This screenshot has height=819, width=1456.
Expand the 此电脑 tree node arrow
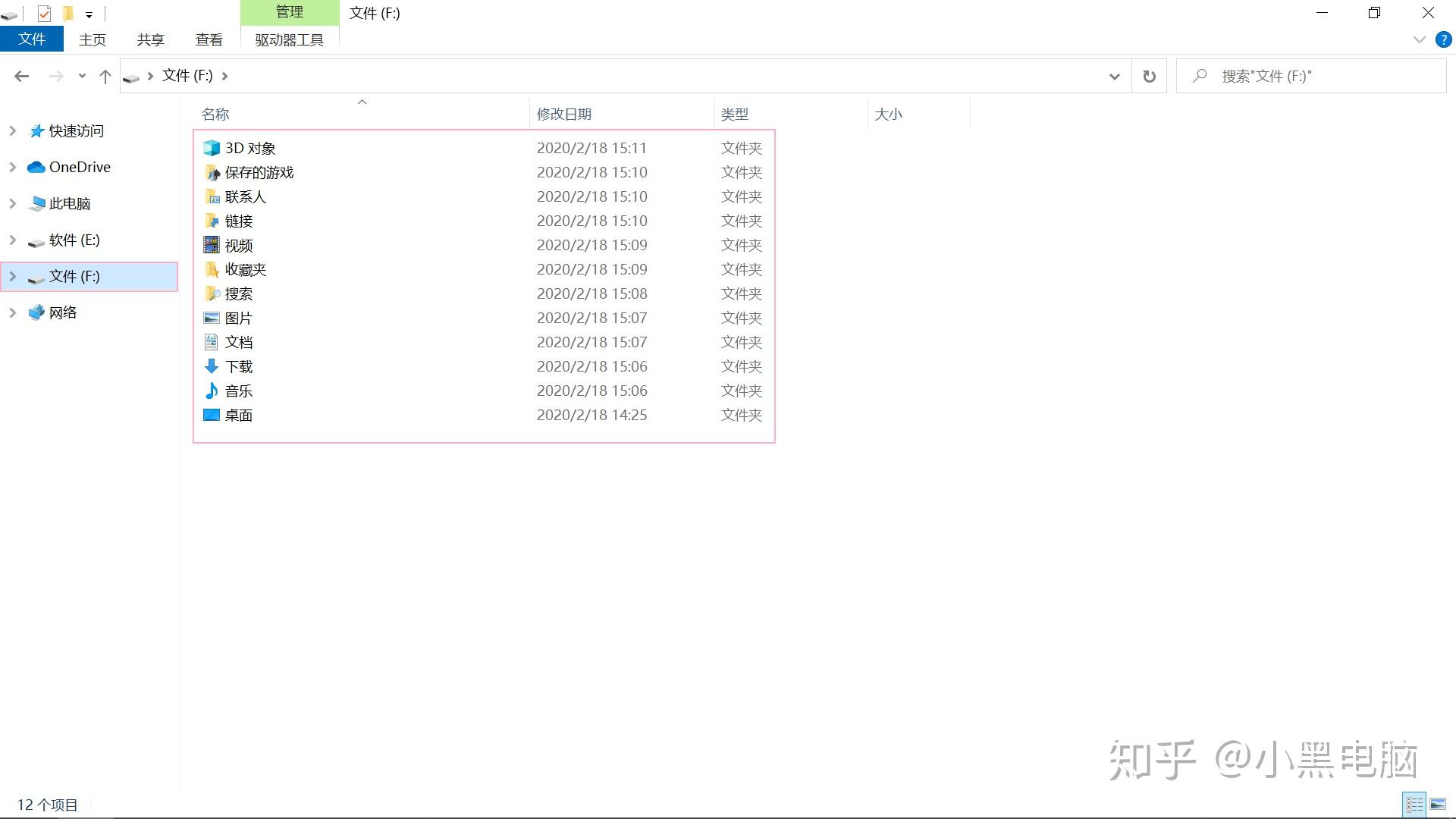tap(12, 203)
